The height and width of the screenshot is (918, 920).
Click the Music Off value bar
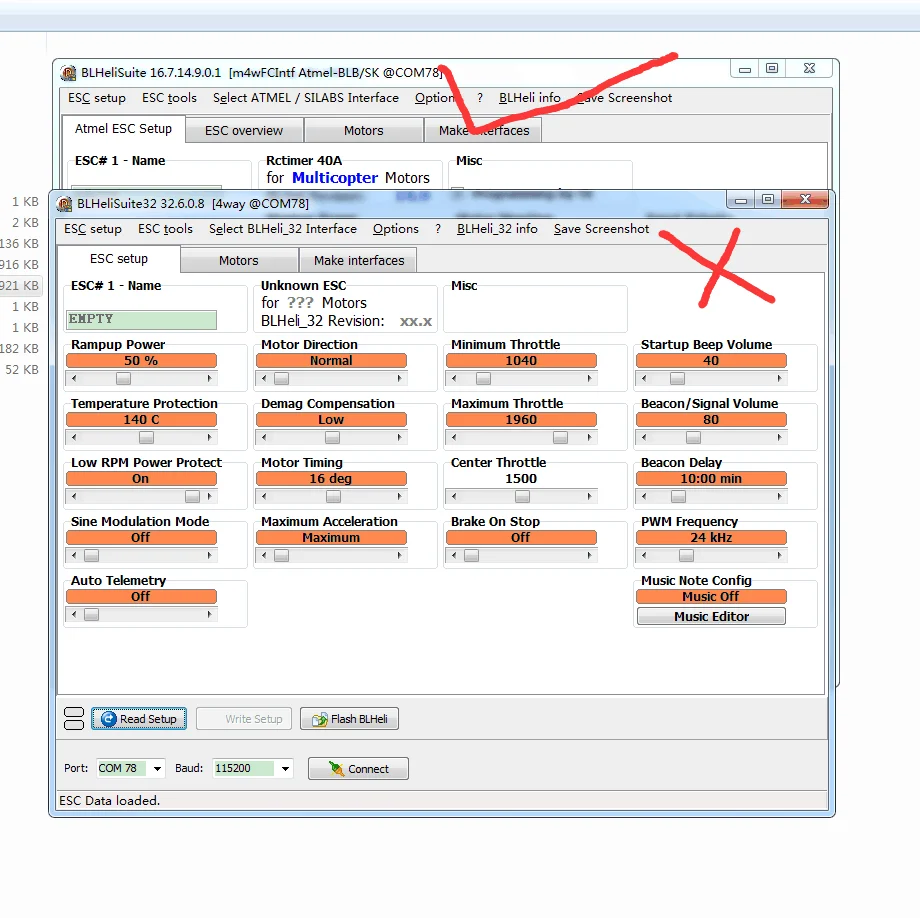point(711,597)
